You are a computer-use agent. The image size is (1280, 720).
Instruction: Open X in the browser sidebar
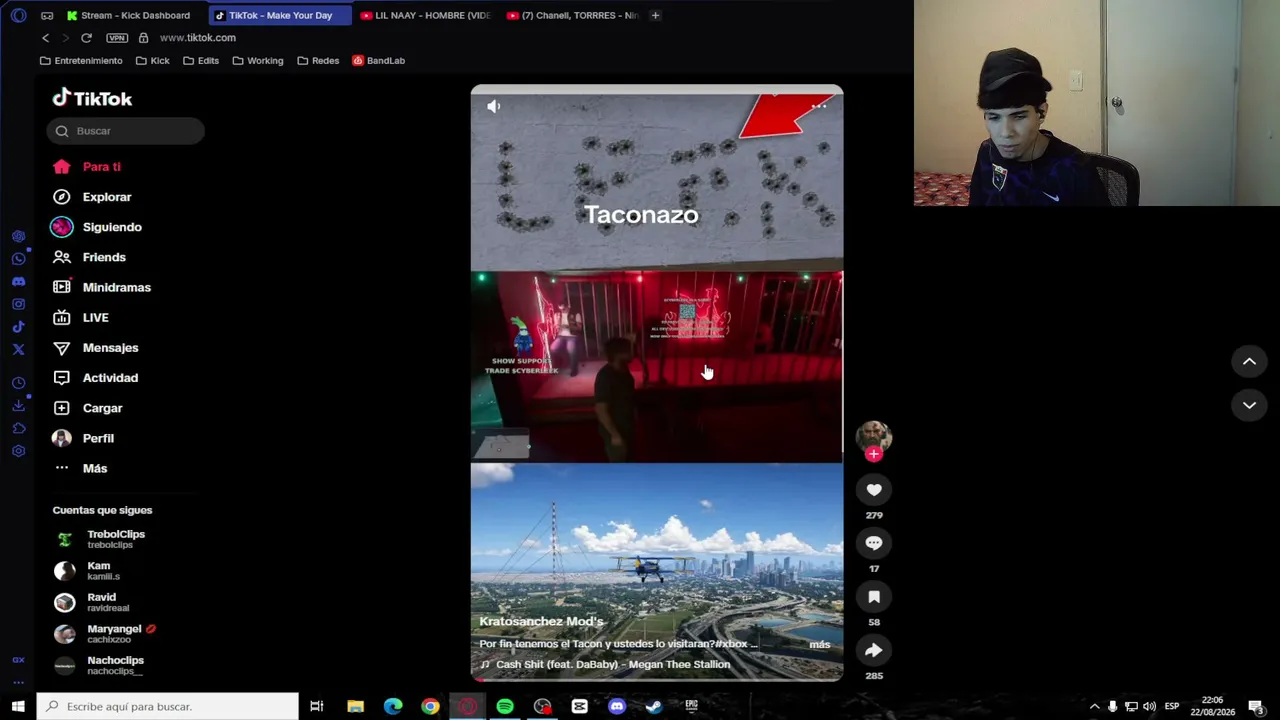click(x=18, y=349)
